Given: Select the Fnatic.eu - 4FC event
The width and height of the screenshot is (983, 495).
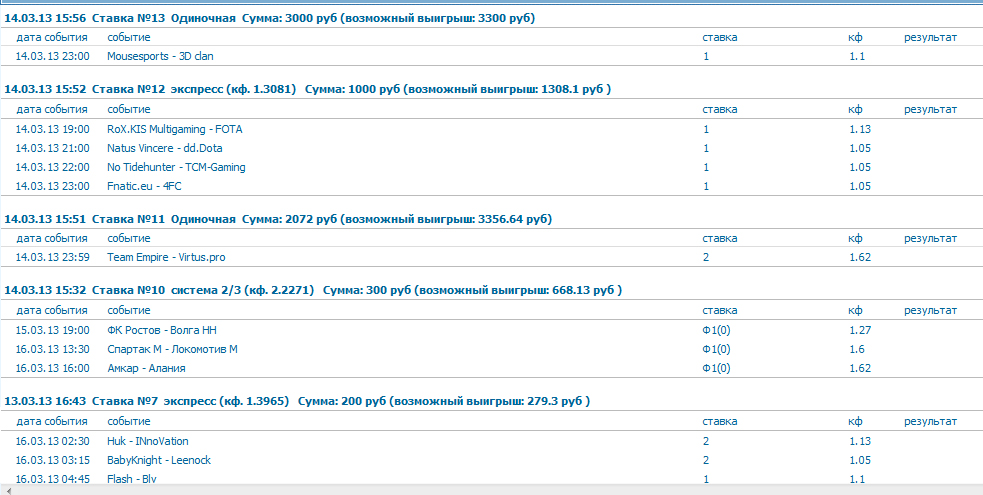Looking at the screenshot, I should (144, 186).
